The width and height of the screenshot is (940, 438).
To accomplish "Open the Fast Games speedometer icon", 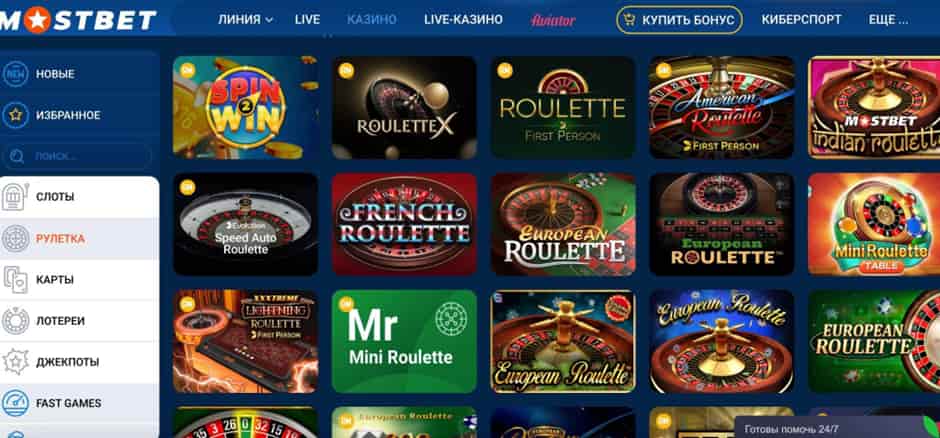I will (x=16, y=403).
